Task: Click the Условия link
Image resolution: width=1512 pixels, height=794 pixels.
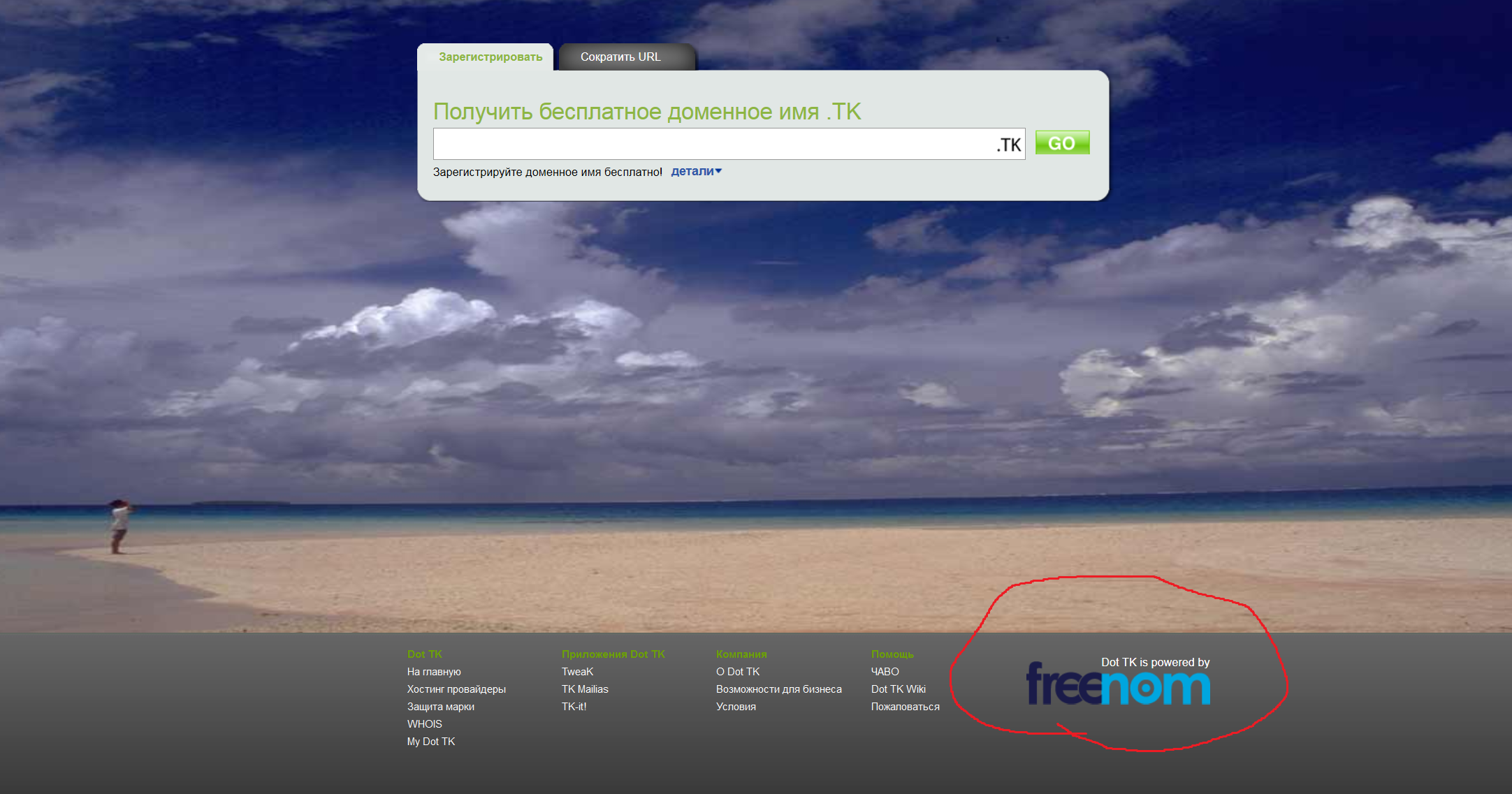Action: click(736, 707)
